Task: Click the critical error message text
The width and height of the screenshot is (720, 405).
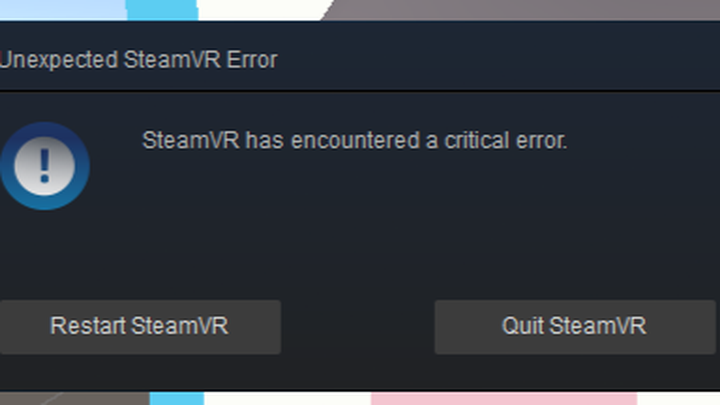Action: (x=354, y=140)
